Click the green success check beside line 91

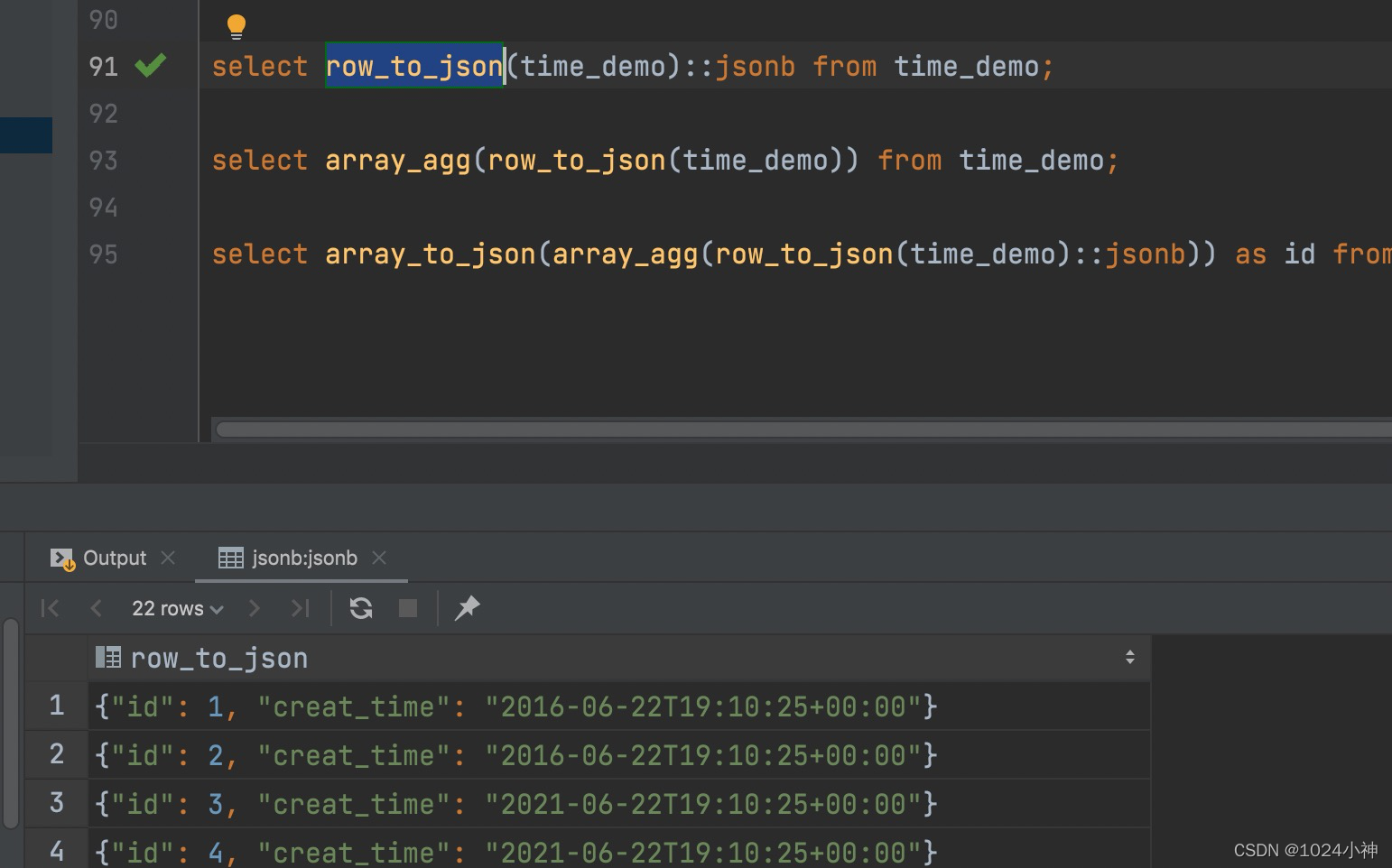(x=150, y=65)
